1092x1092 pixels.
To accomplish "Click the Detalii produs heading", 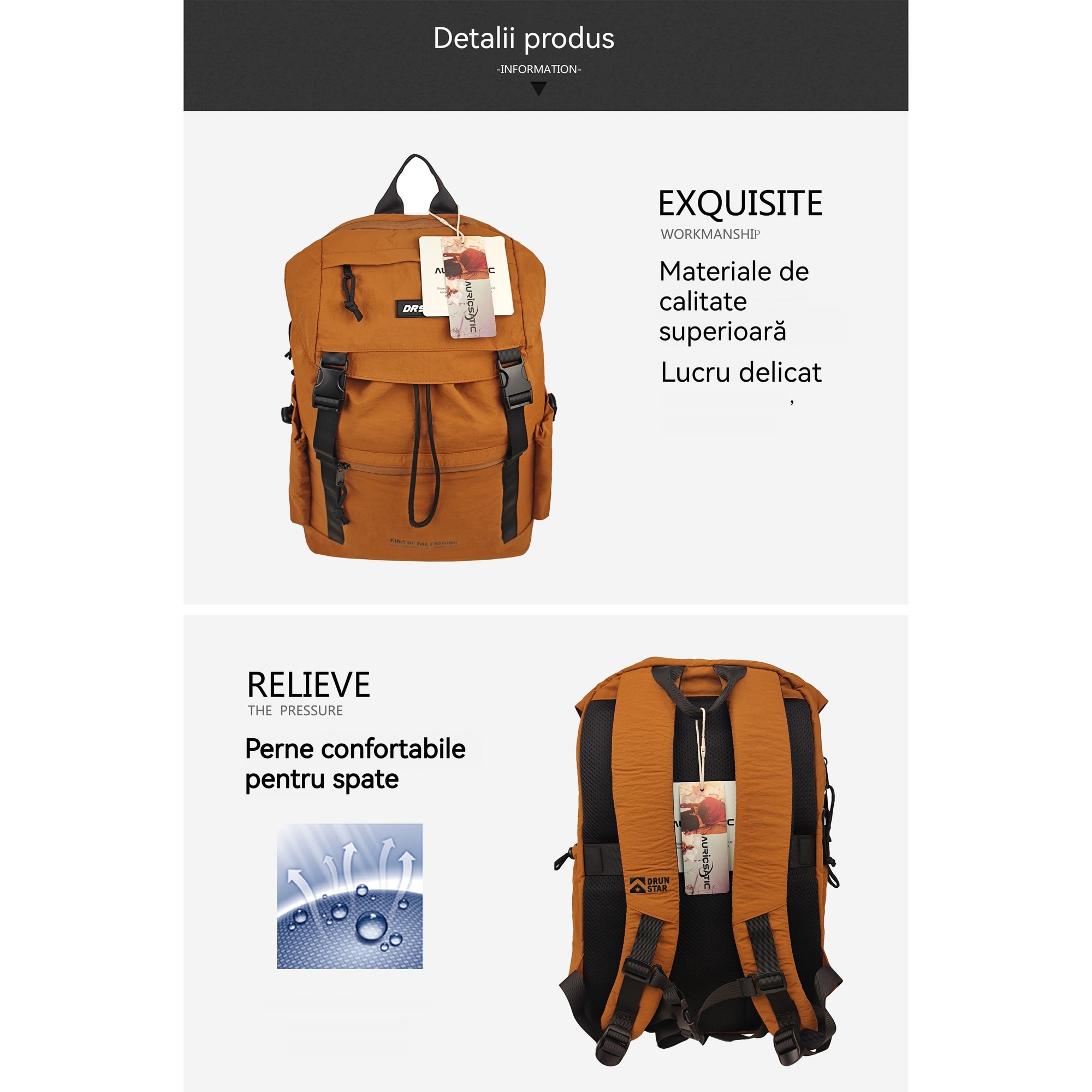I will (x=524, y=39).
